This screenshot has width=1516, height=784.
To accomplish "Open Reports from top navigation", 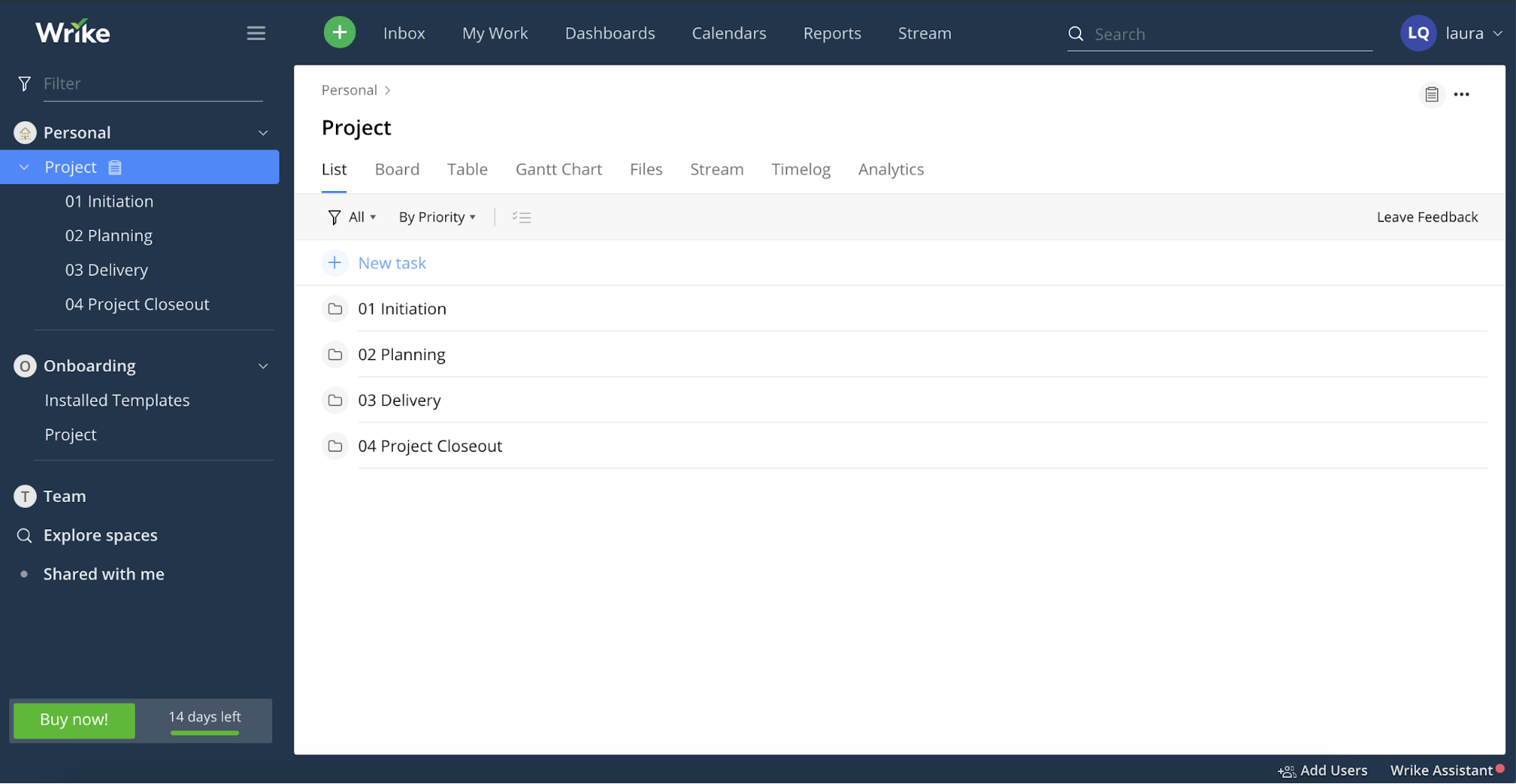I will 832,33.
